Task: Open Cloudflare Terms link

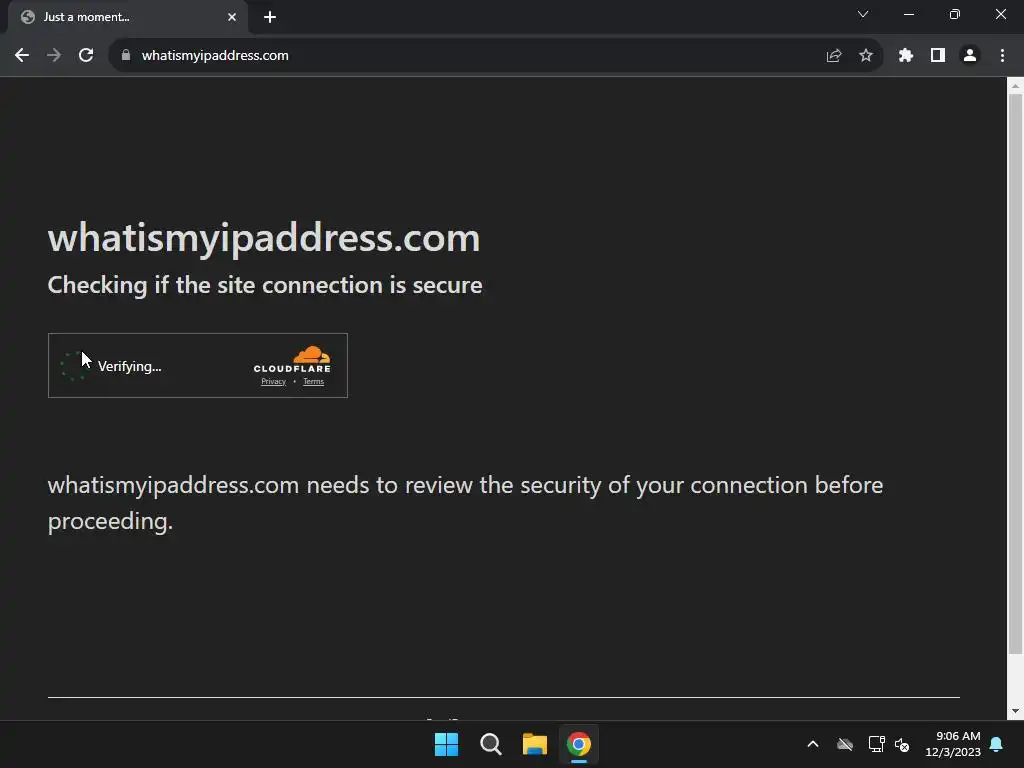Action: (313, 381)
